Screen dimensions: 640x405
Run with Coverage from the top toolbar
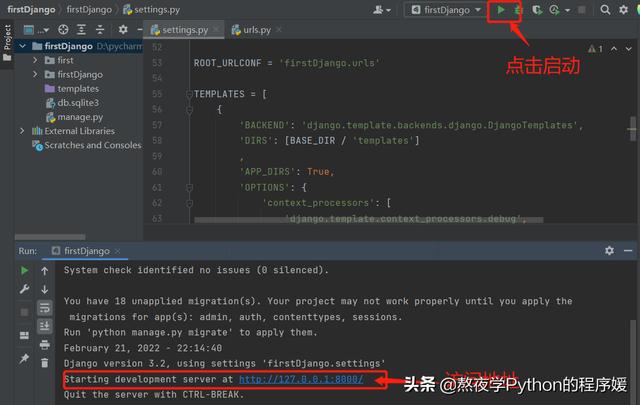tap(537, 10)
